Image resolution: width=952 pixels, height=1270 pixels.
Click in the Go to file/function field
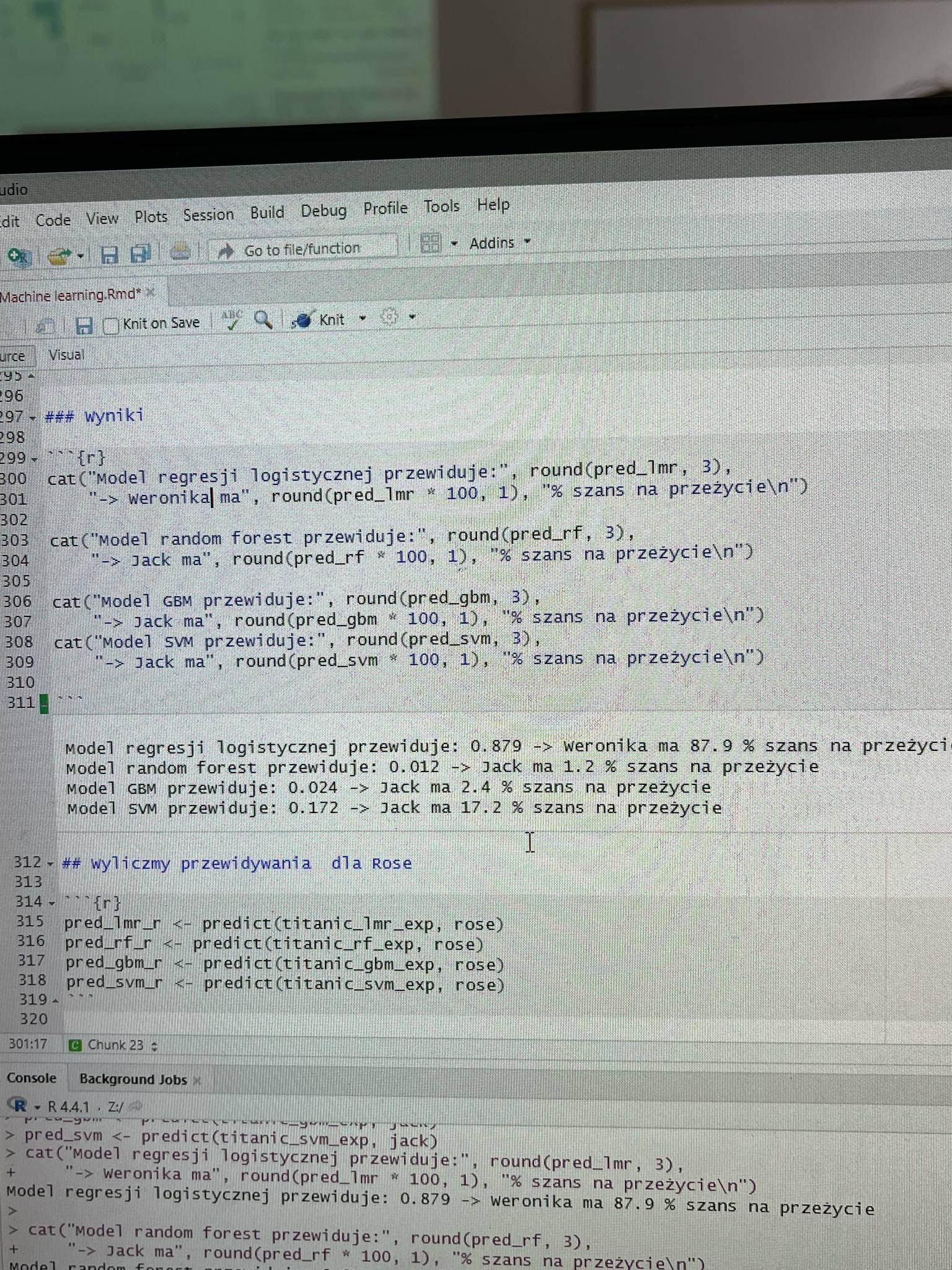302,249
